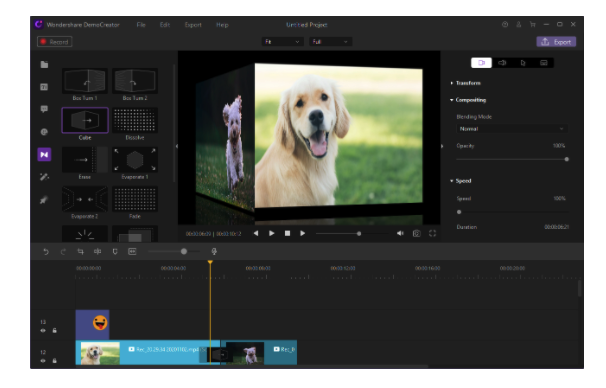This screenshot has width=606, height=388.
Task: Open the Export menu in the menu bar
Action: (x=193, y=25)
